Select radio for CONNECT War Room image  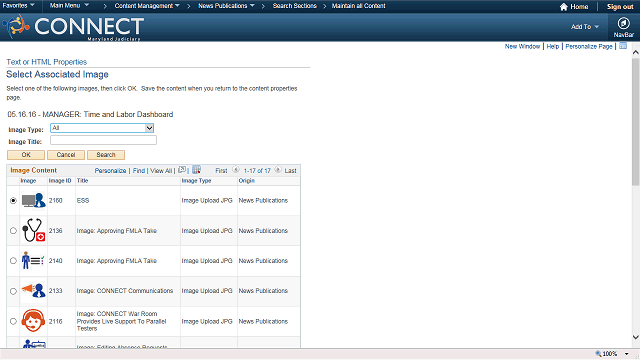(x=13, y=321)
